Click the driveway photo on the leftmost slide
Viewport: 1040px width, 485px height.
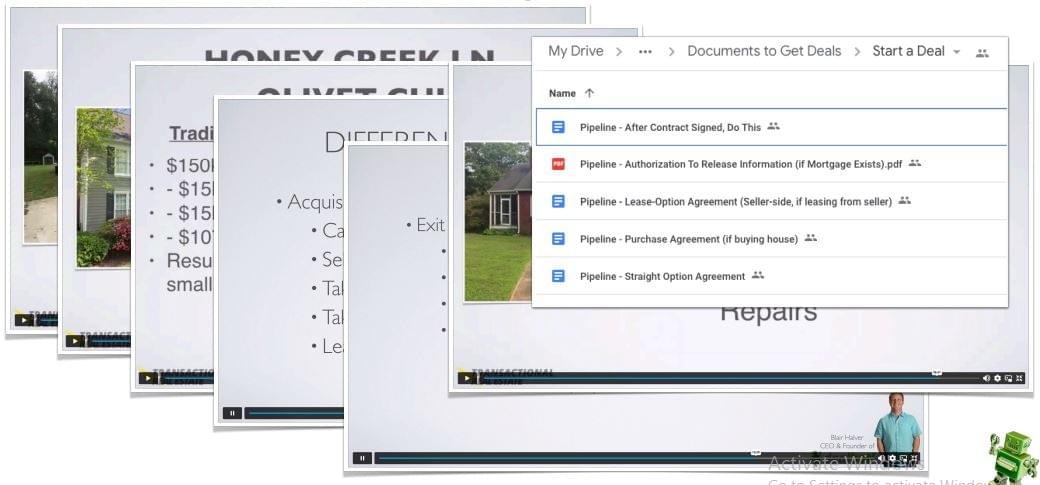(40, 157)
